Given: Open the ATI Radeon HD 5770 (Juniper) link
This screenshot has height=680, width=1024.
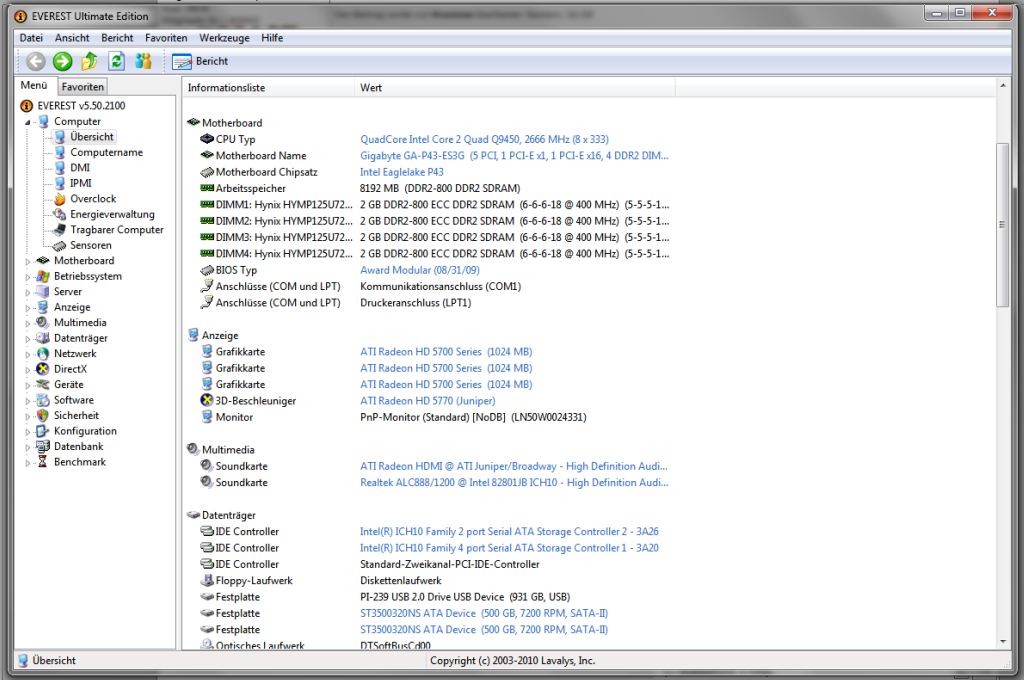Looking at the screenshot, I should [x=428, y=400].
